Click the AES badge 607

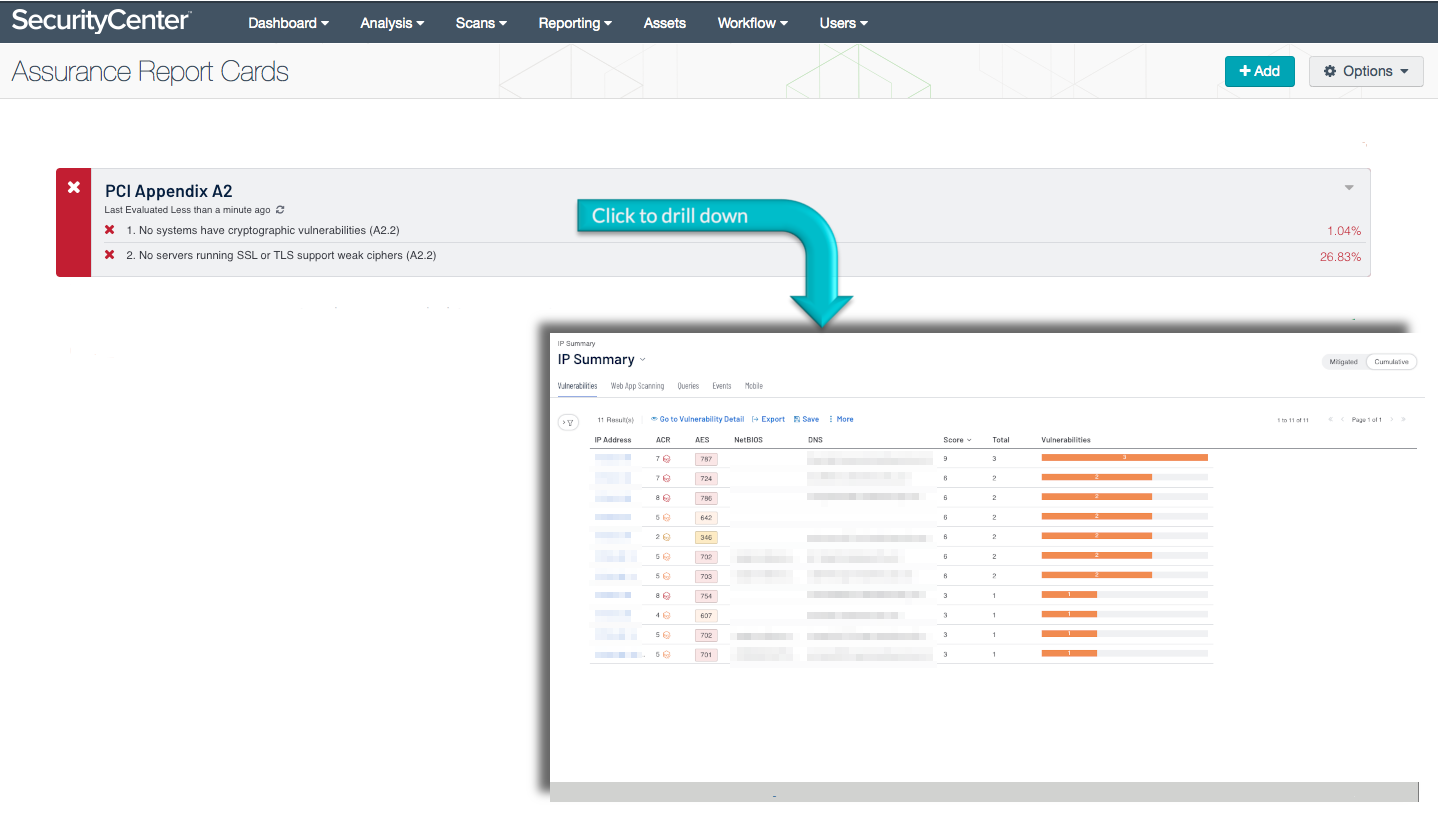[x=706, y=615]
